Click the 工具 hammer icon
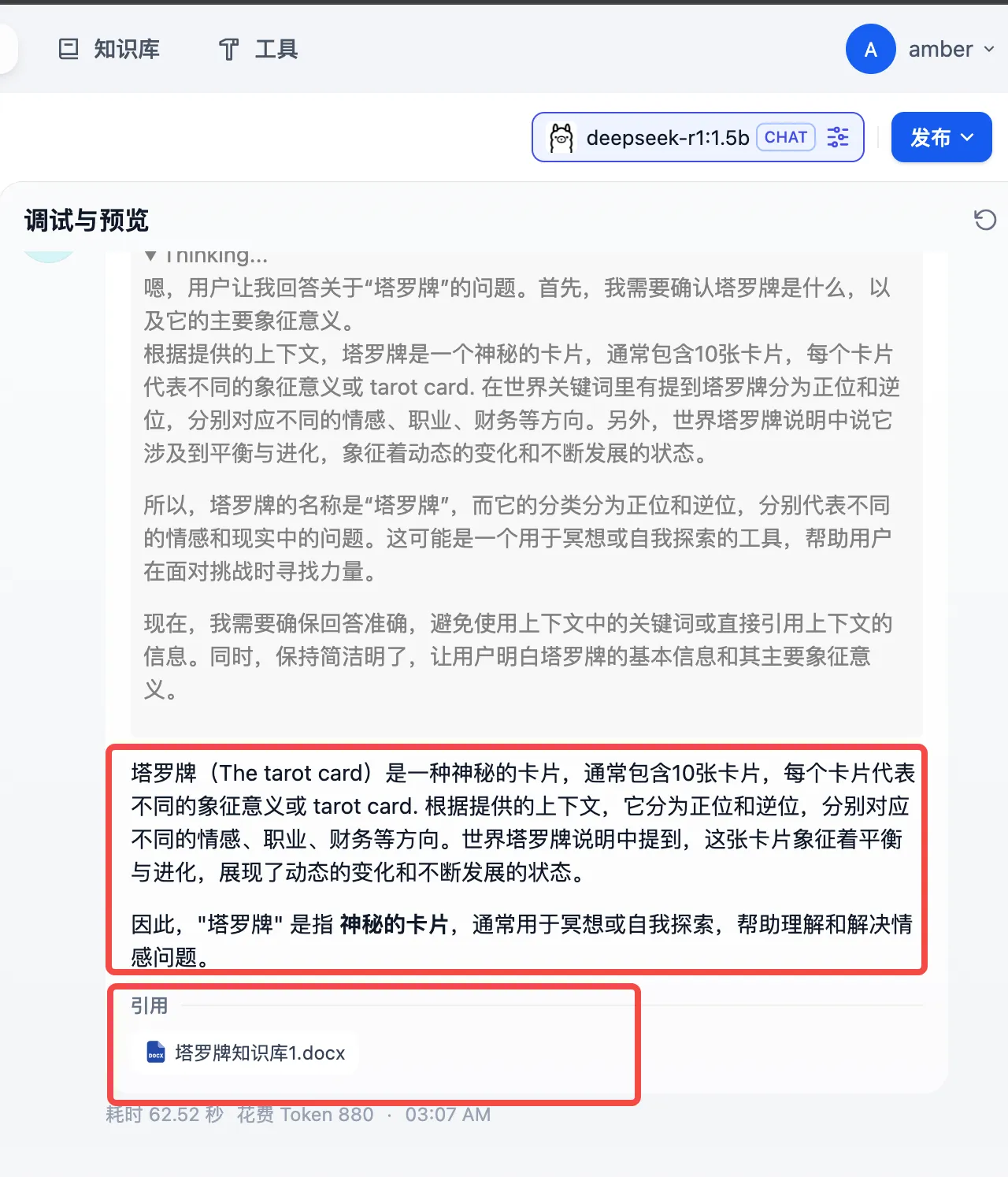The image size is (1008, 1177). [228, 50]
